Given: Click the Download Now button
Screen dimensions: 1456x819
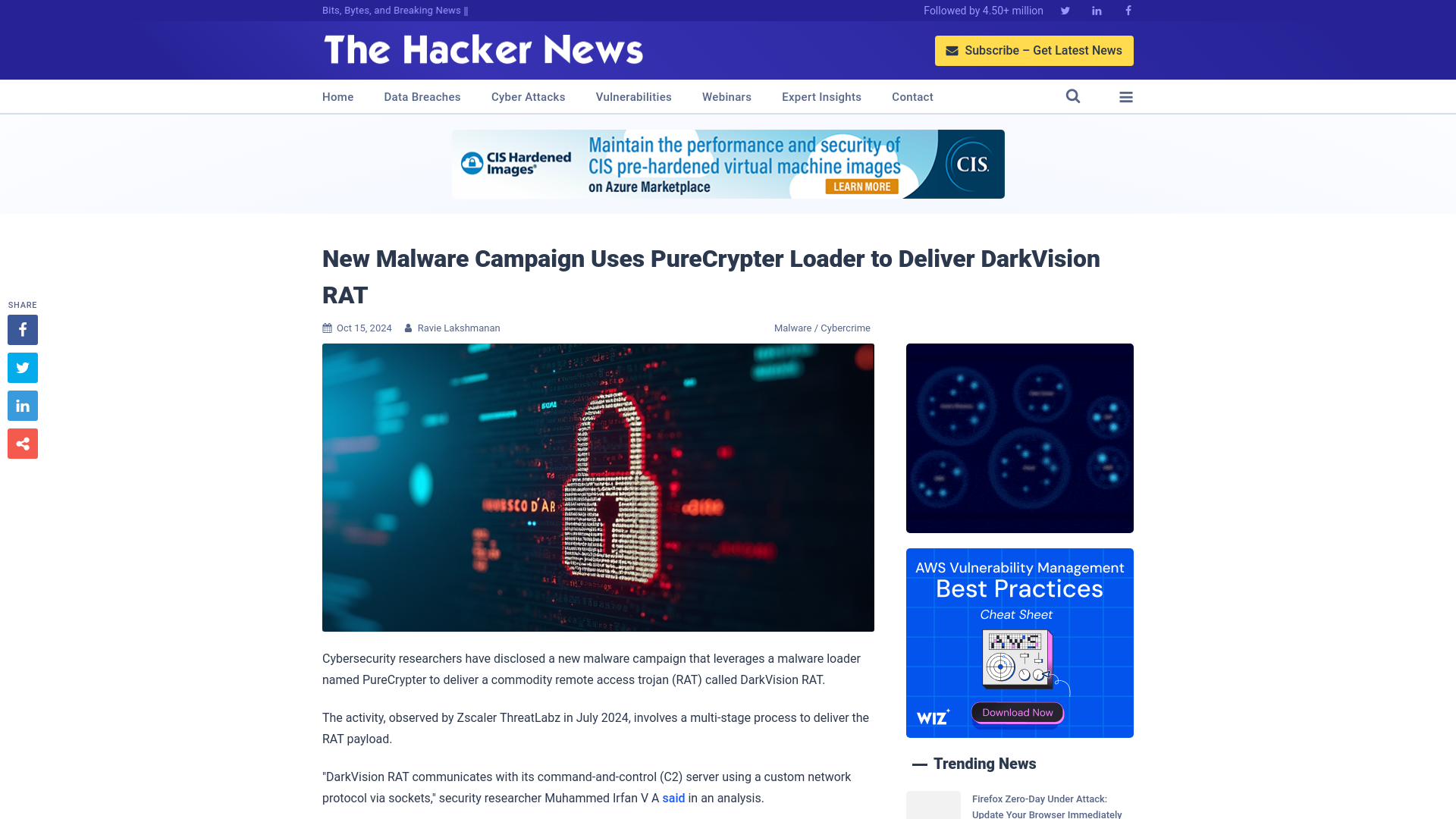Looking at the screenshot, I should click(x=1018, y=712).
